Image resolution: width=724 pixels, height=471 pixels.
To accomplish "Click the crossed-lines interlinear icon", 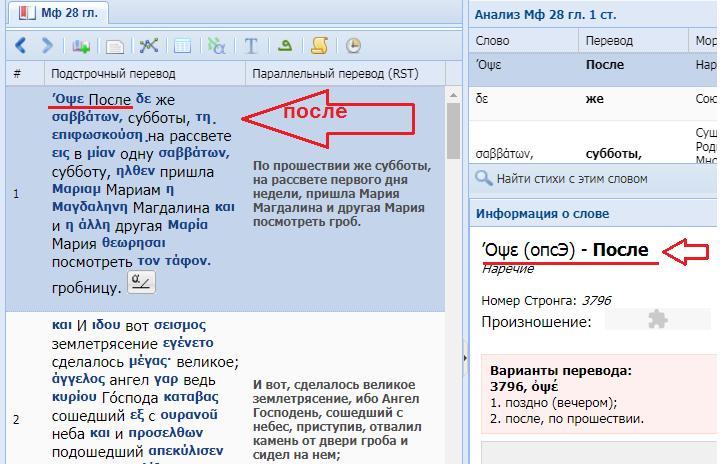I will pos(149,46).
